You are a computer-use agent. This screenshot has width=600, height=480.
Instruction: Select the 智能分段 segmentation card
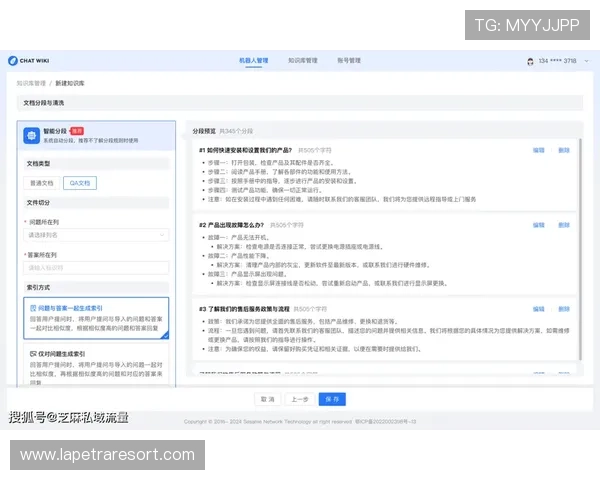point(96,136)
